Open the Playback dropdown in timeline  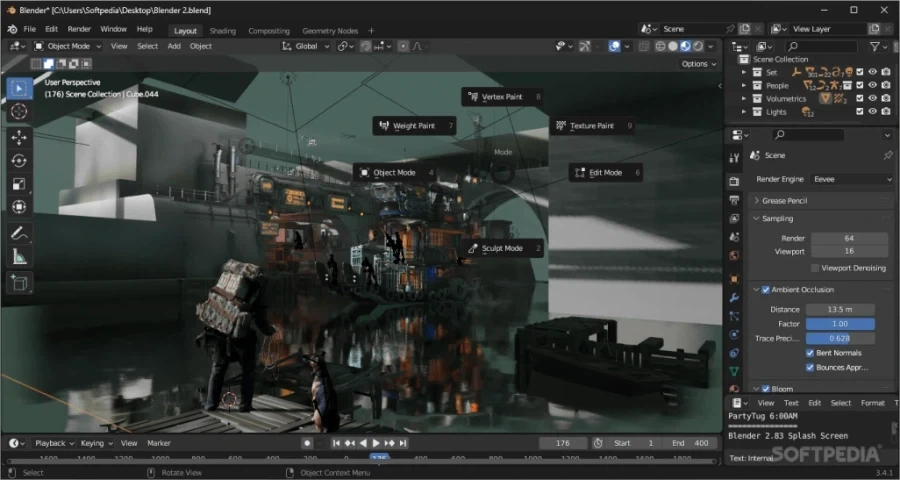point(55,443)
